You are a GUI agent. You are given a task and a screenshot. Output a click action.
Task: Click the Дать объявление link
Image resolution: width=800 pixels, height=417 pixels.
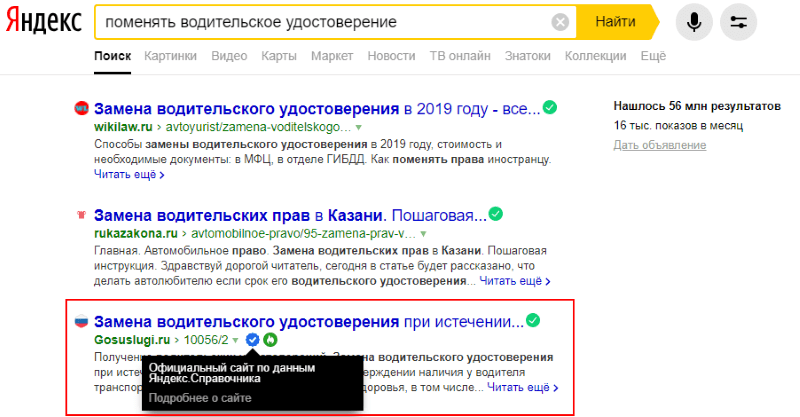660,145
